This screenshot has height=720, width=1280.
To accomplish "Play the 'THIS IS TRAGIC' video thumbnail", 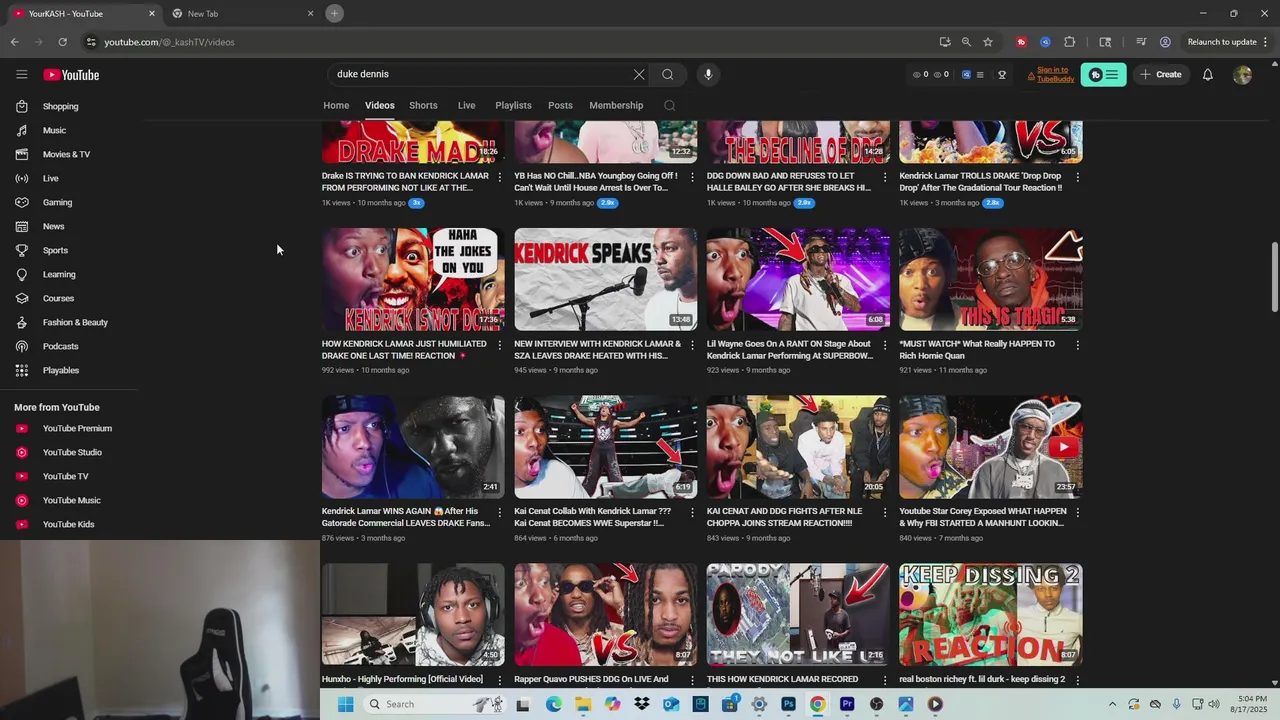I will pyautogui.click(x=990, y=279).
